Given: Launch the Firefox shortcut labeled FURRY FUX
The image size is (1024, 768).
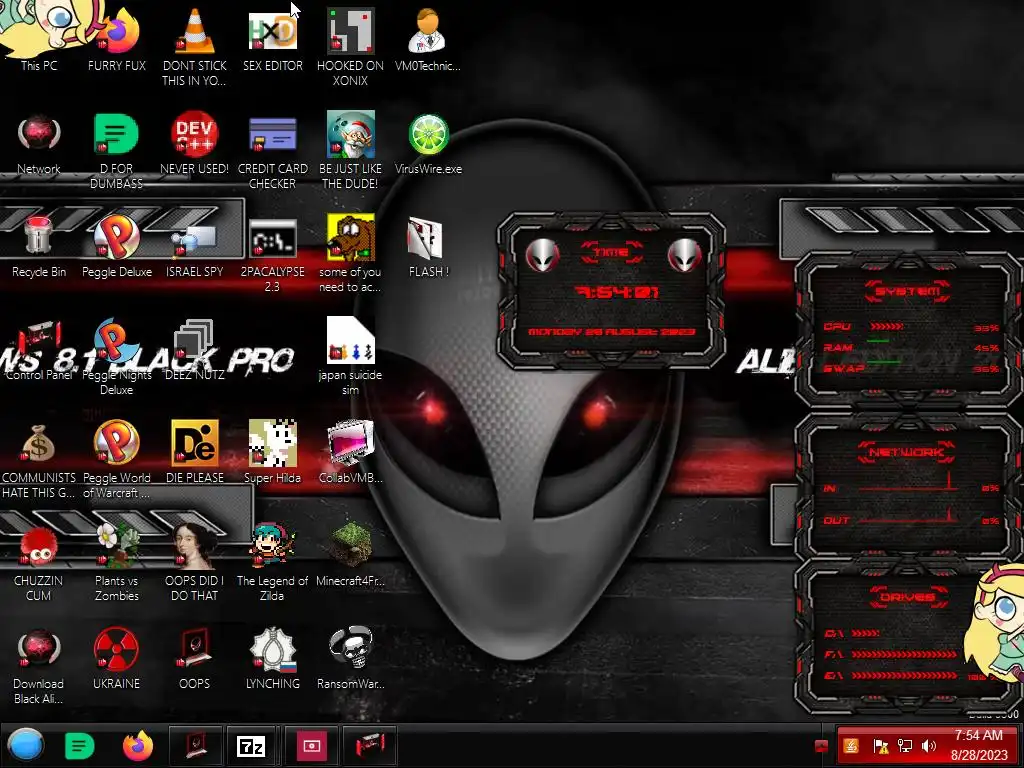Looking at the screenshot, I should 117,38.
